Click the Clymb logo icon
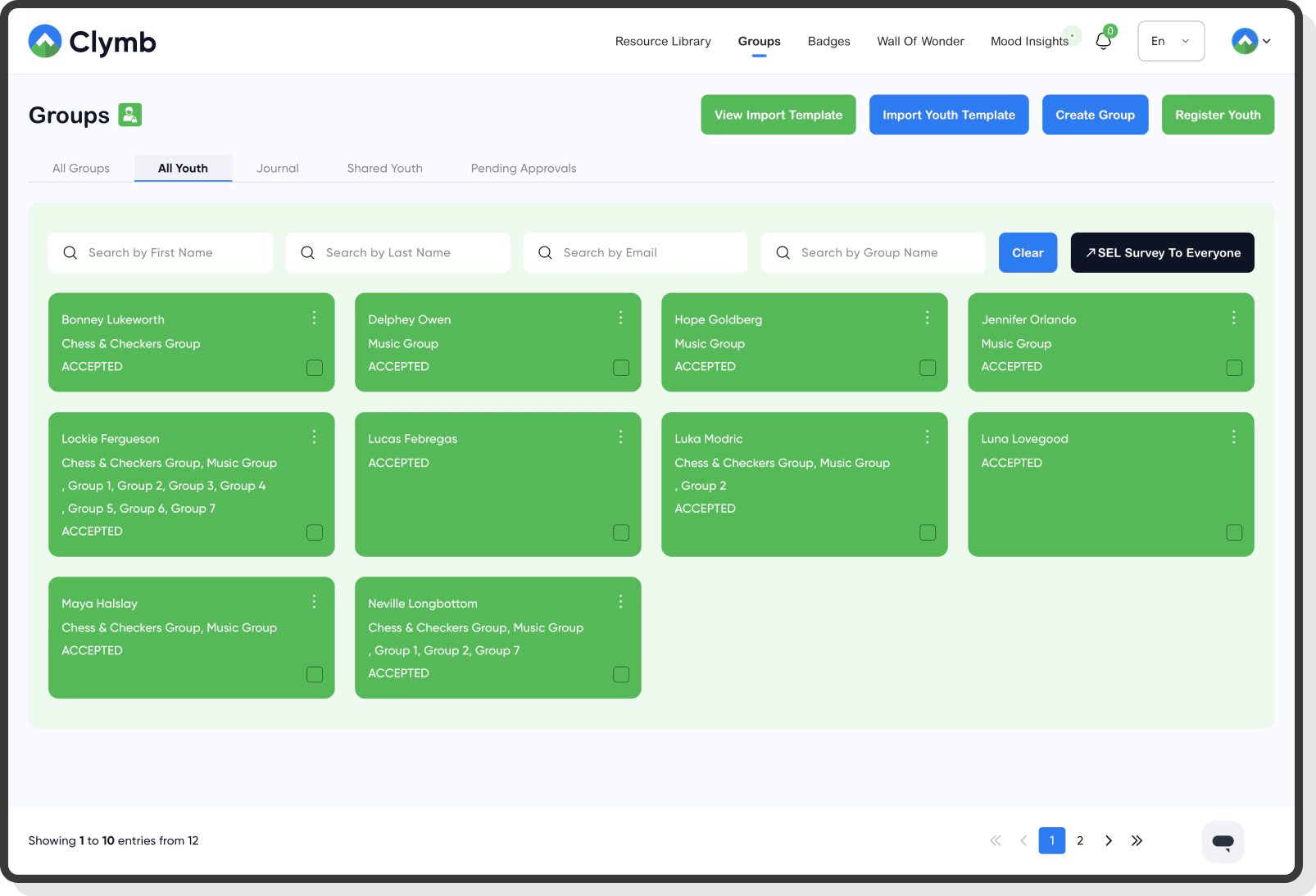This screenshot has height=896, width=1316. pyautogui.click(x=45, y=41)
